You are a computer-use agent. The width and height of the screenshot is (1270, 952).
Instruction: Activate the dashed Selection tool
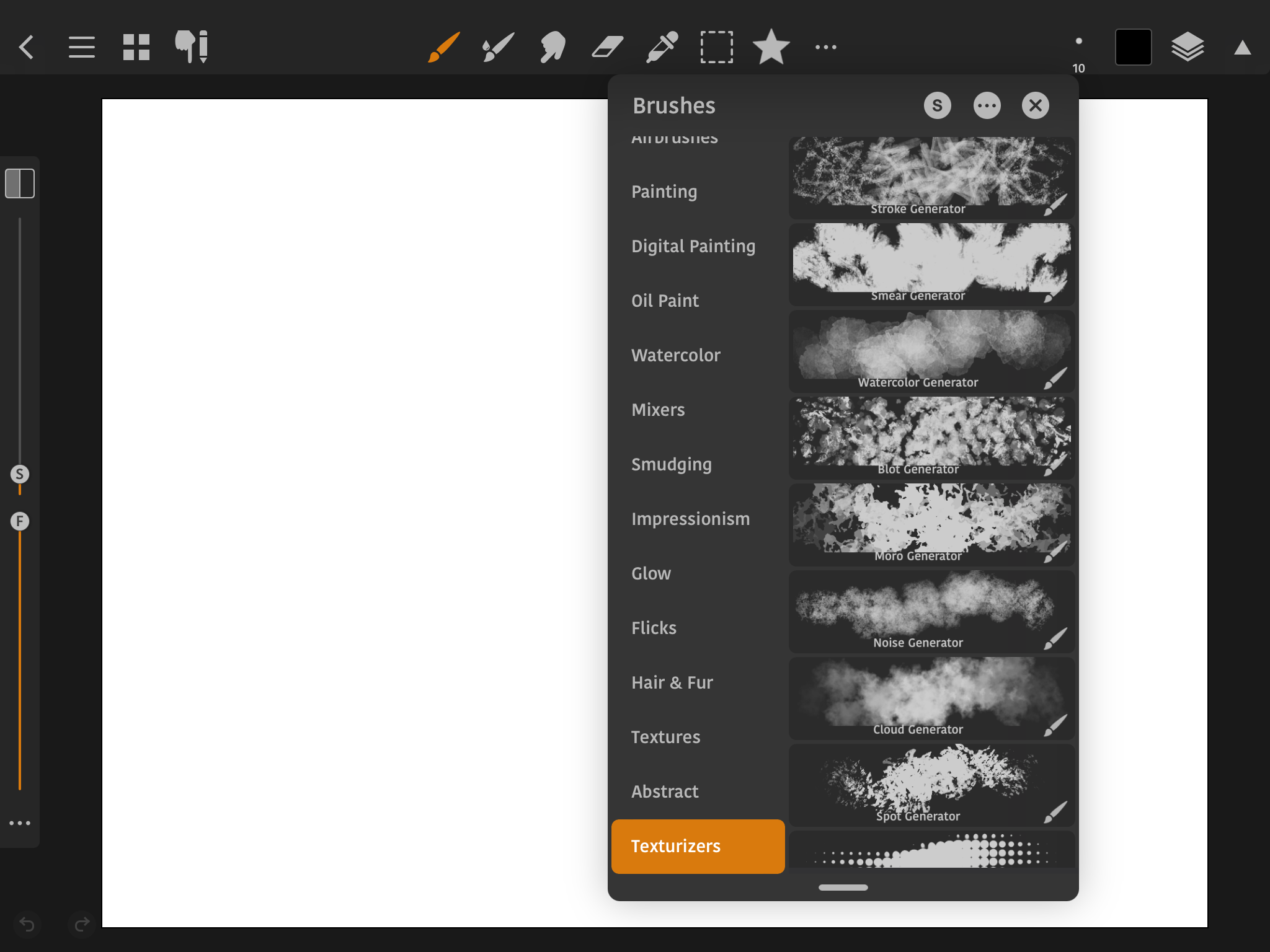716,47
